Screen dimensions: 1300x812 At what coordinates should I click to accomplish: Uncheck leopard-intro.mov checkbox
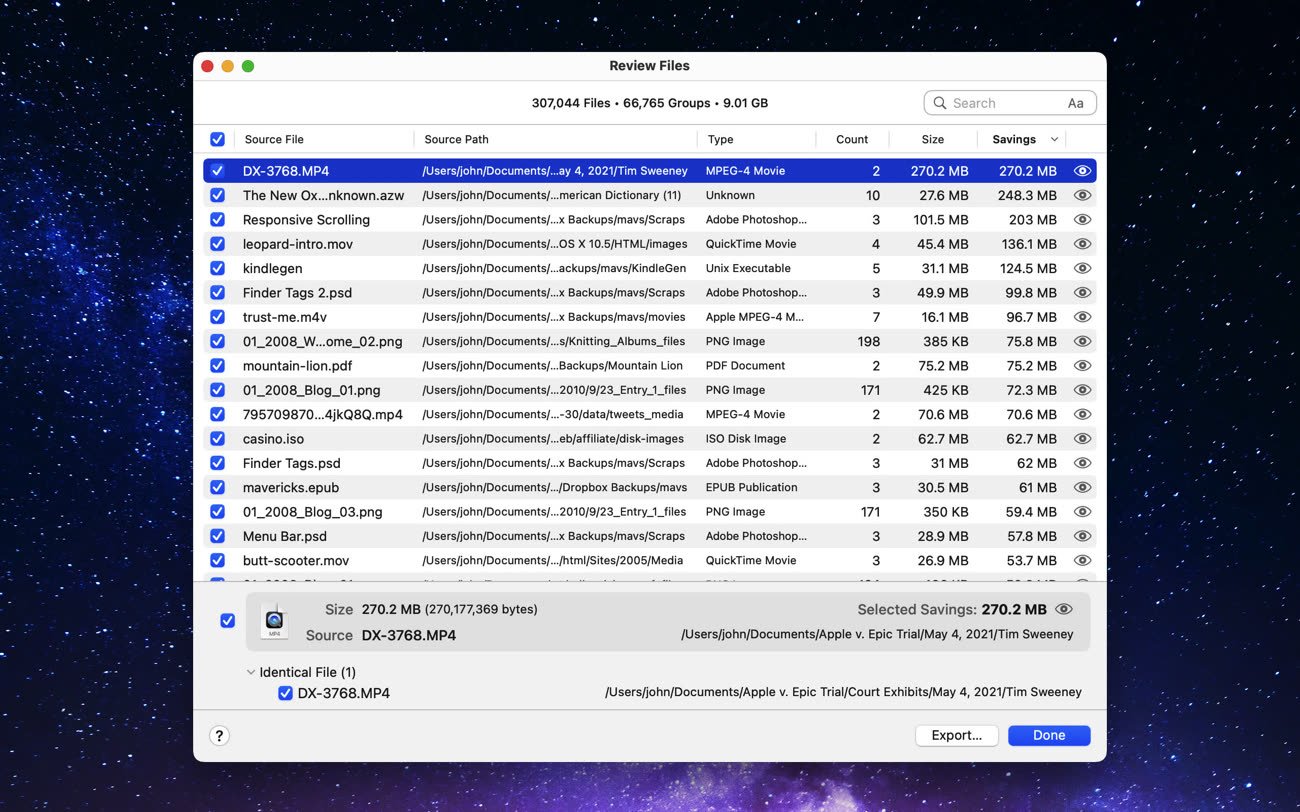point(217,244)
